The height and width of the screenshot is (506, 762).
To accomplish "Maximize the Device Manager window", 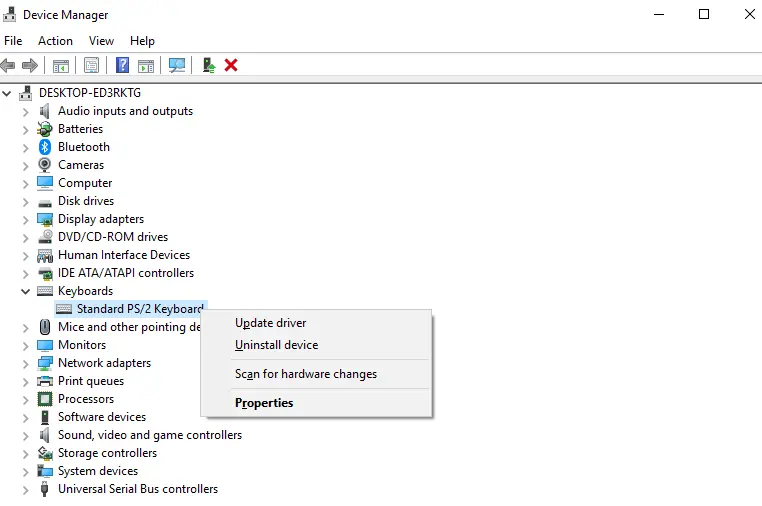I will (704, 14).
